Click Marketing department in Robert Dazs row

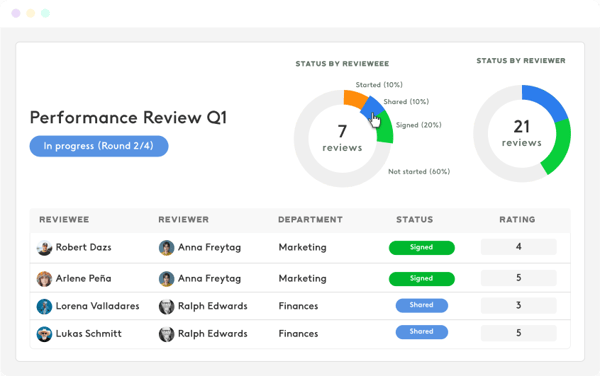click(303, 247)
